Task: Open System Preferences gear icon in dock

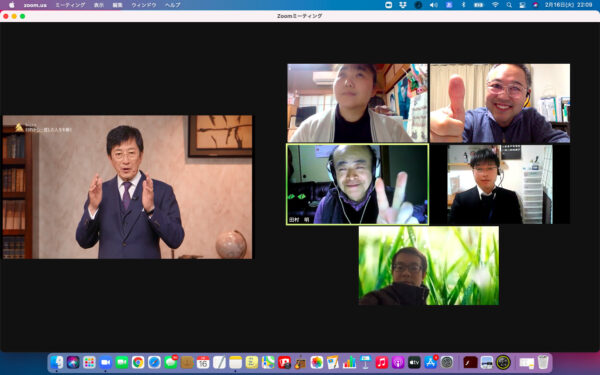Action: click(447, 362)
